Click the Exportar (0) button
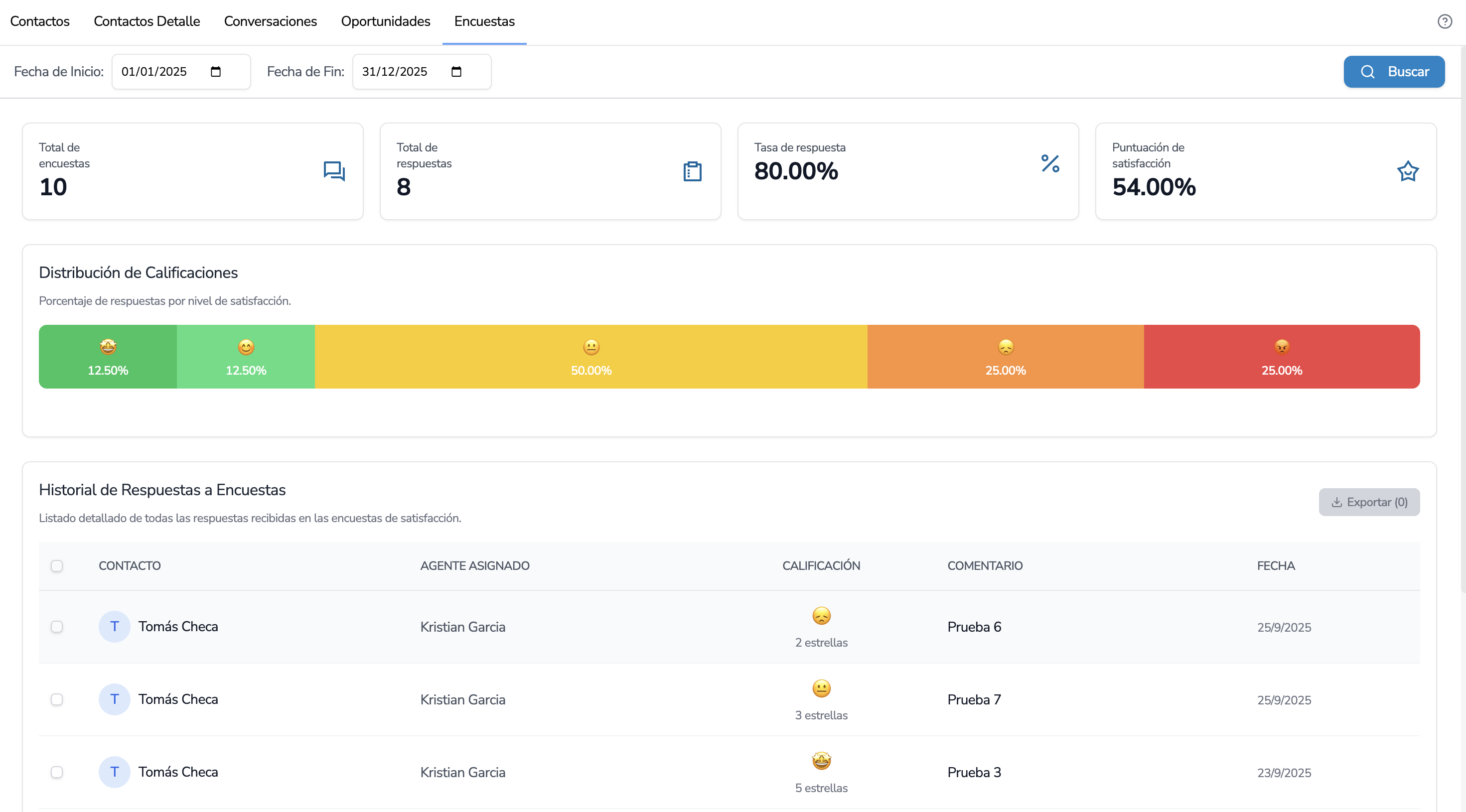 coord(1369,502)
